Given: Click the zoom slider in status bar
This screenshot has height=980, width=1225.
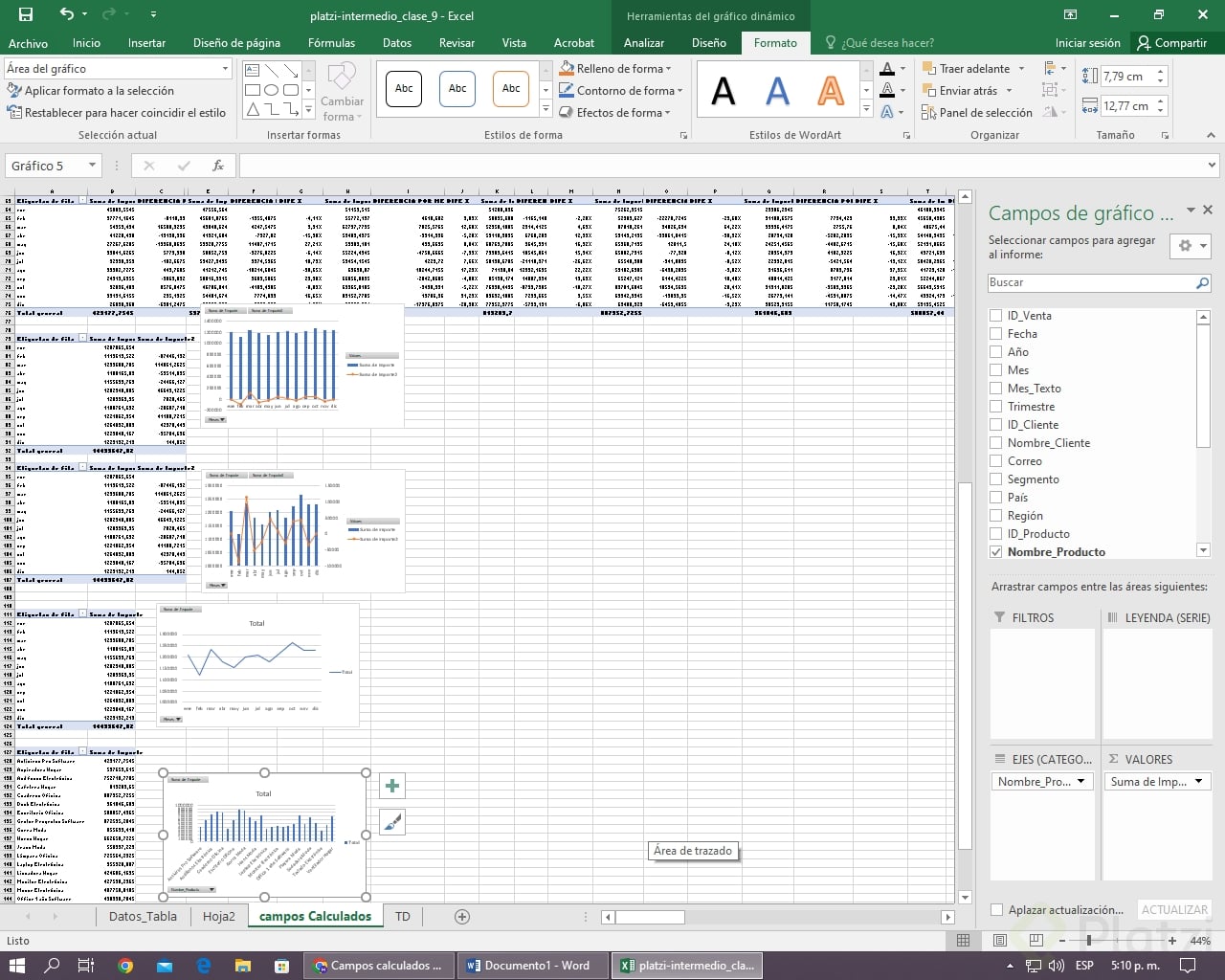Looking at the screenshot, I should [x=1089, y=941].
